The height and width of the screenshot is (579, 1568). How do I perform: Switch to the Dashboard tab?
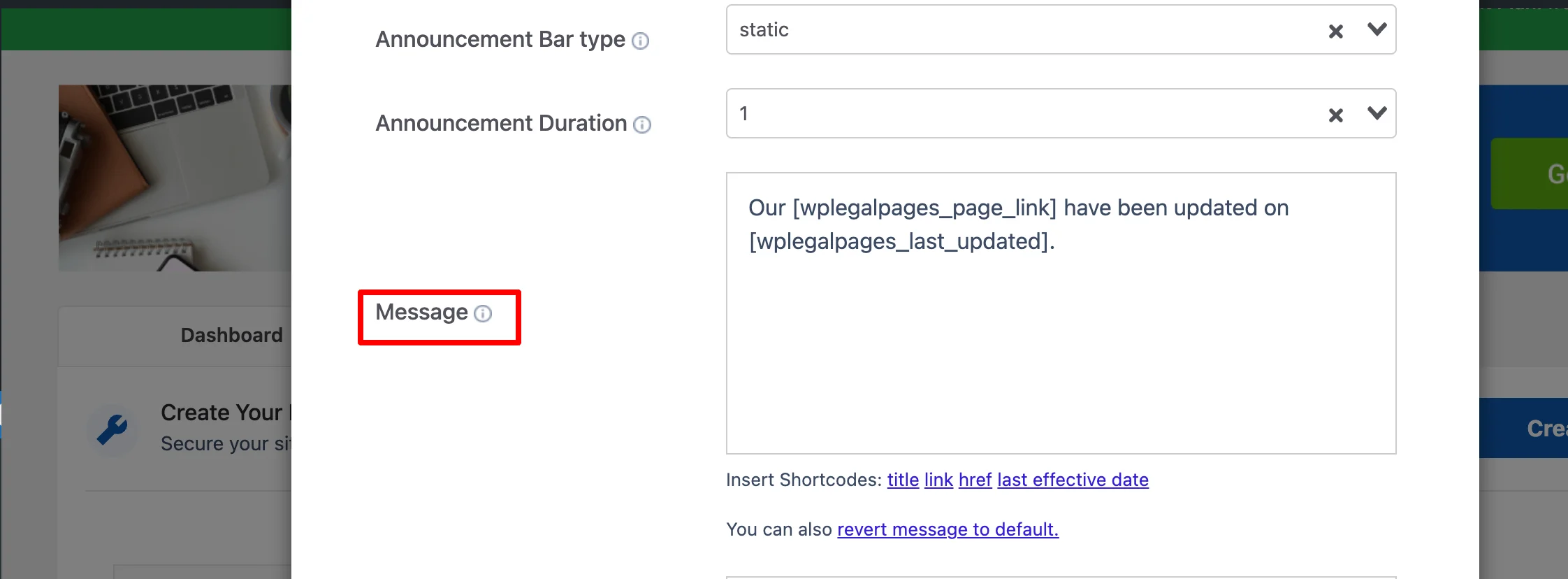pyautogui.click(x=231, y=336)
